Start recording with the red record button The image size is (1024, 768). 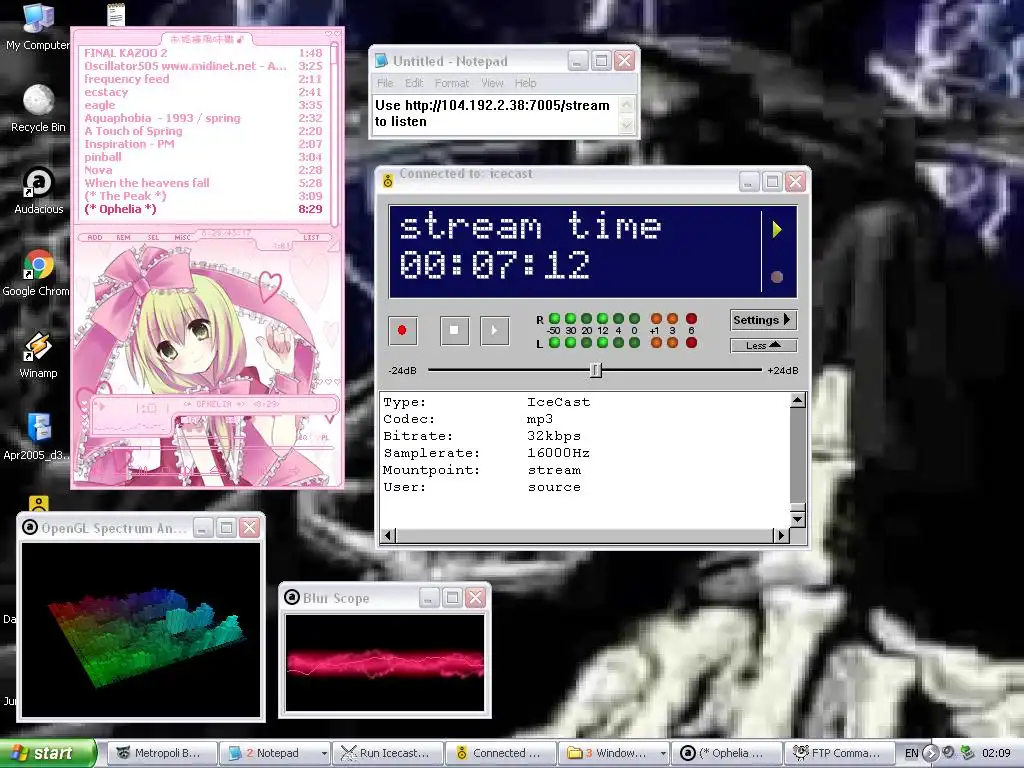[x=402, y=330]
